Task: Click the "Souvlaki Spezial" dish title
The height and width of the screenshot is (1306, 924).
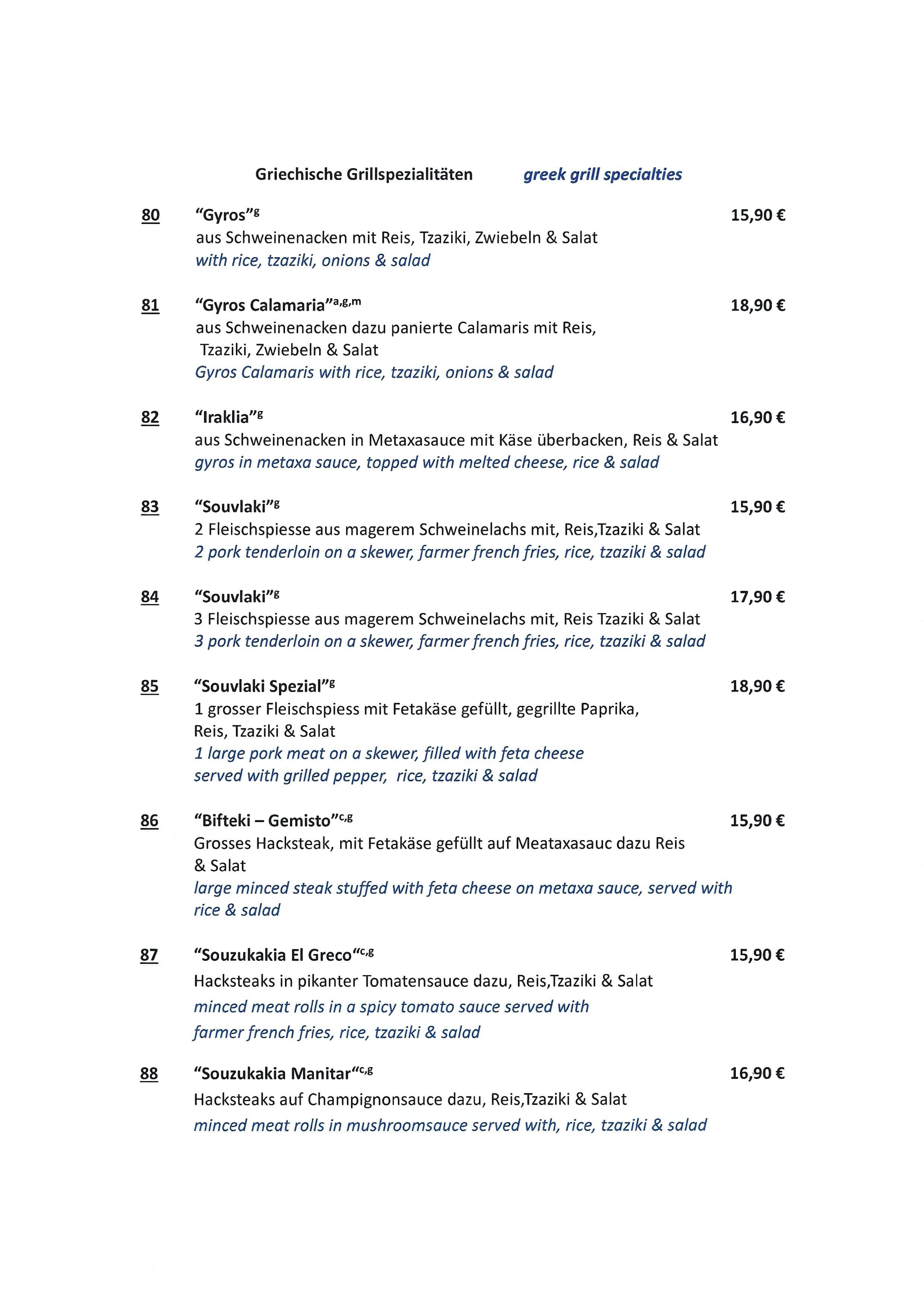Action: click(265, 686)
